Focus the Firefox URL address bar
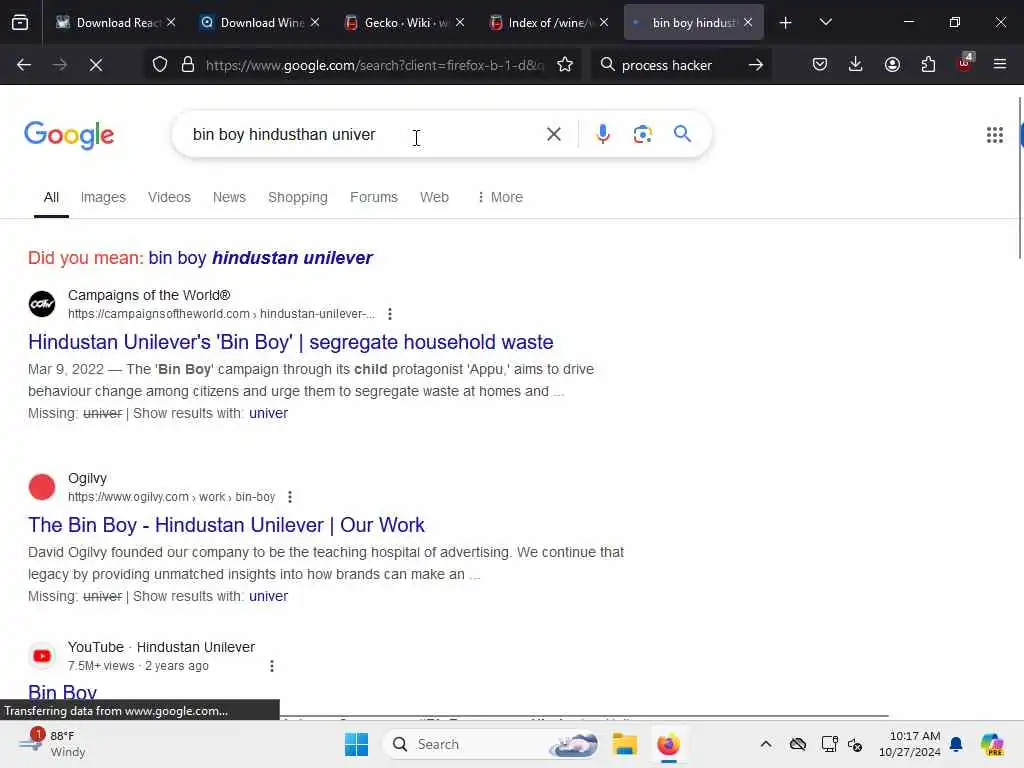 [374, 65]
